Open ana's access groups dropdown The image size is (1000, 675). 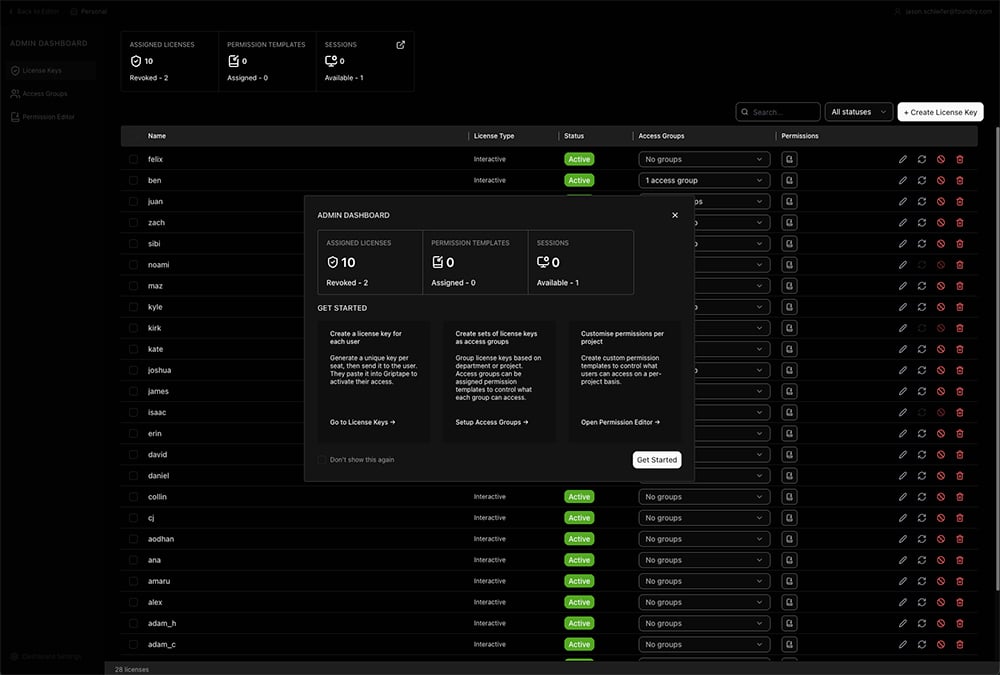coord(704,560)
